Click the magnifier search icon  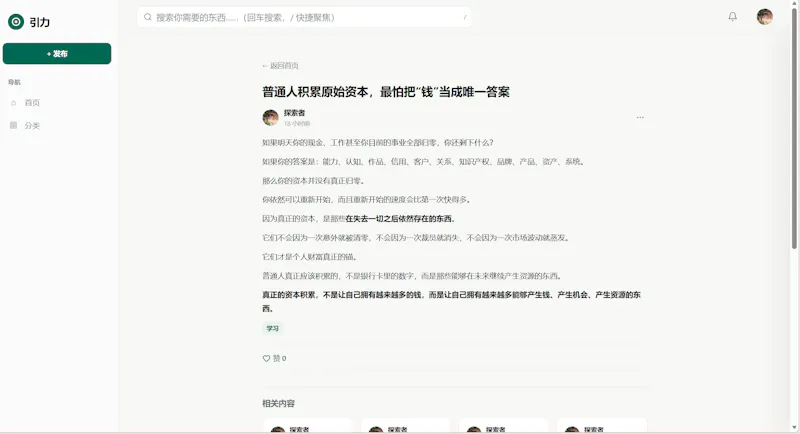pos(147,17)
